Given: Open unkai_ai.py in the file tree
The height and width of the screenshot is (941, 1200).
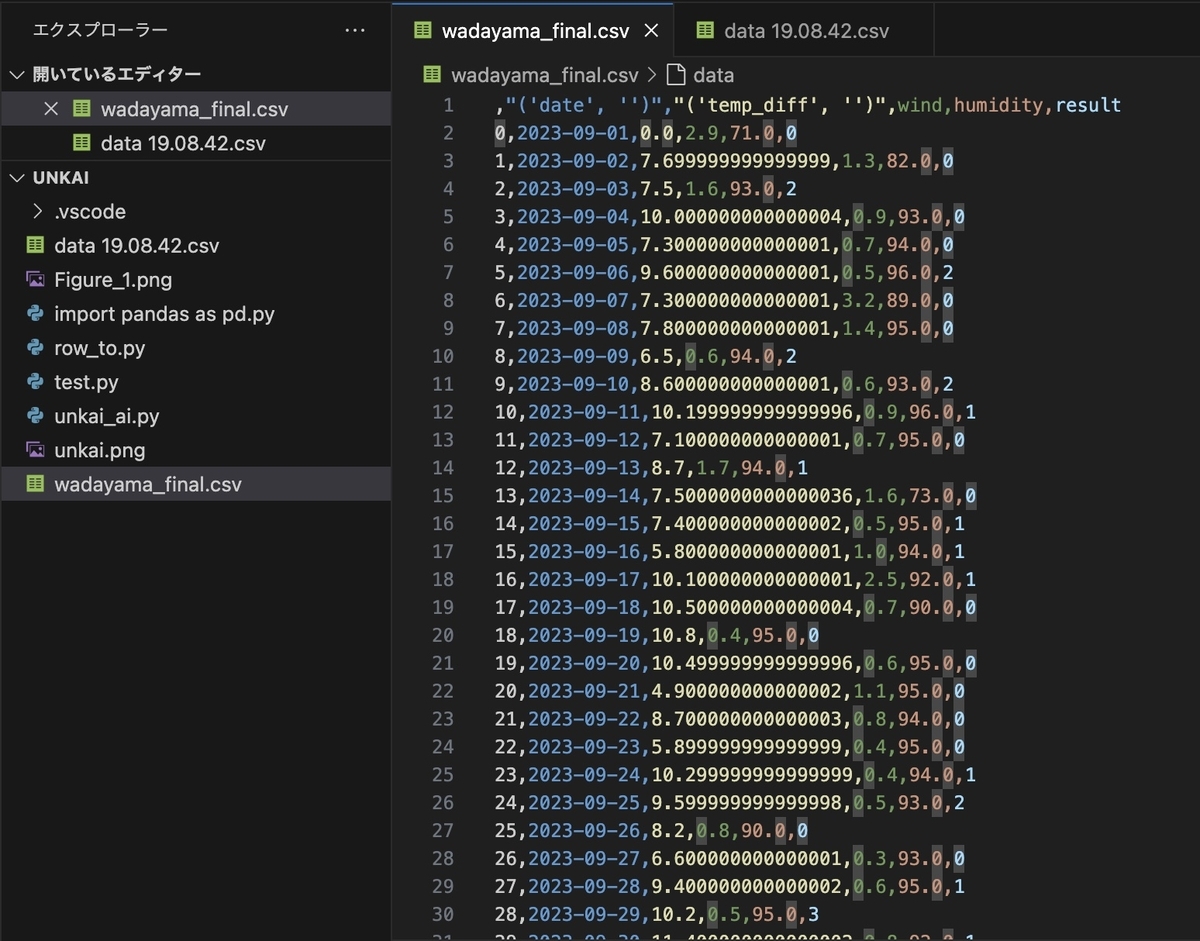Looking at the screenshot, I should (195, 416).
